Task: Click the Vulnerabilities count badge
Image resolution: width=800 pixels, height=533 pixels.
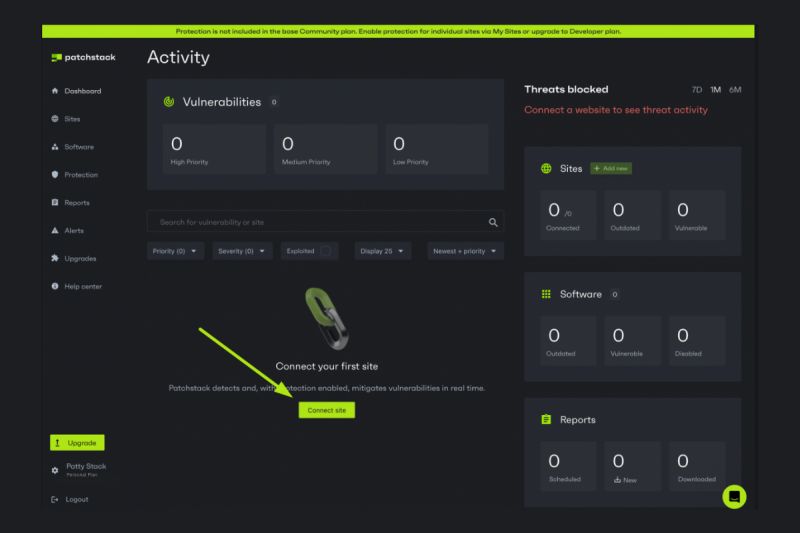Action: click(x=274, y=102)
